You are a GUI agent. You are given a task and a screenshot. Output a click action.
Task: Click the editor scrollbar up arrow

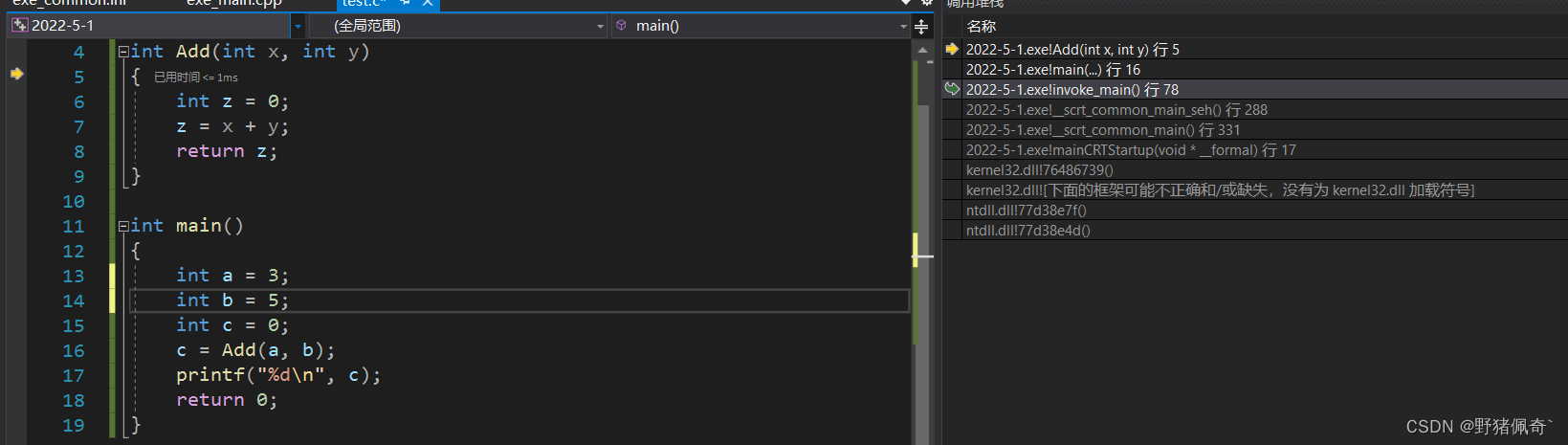coord(922,50)
